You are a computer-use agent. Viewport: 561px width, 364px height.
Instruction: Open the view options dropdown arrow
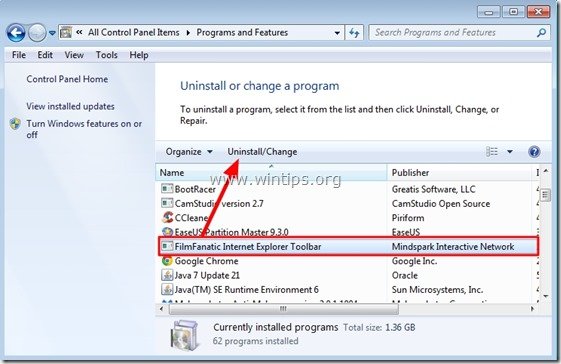click(509, 152)
